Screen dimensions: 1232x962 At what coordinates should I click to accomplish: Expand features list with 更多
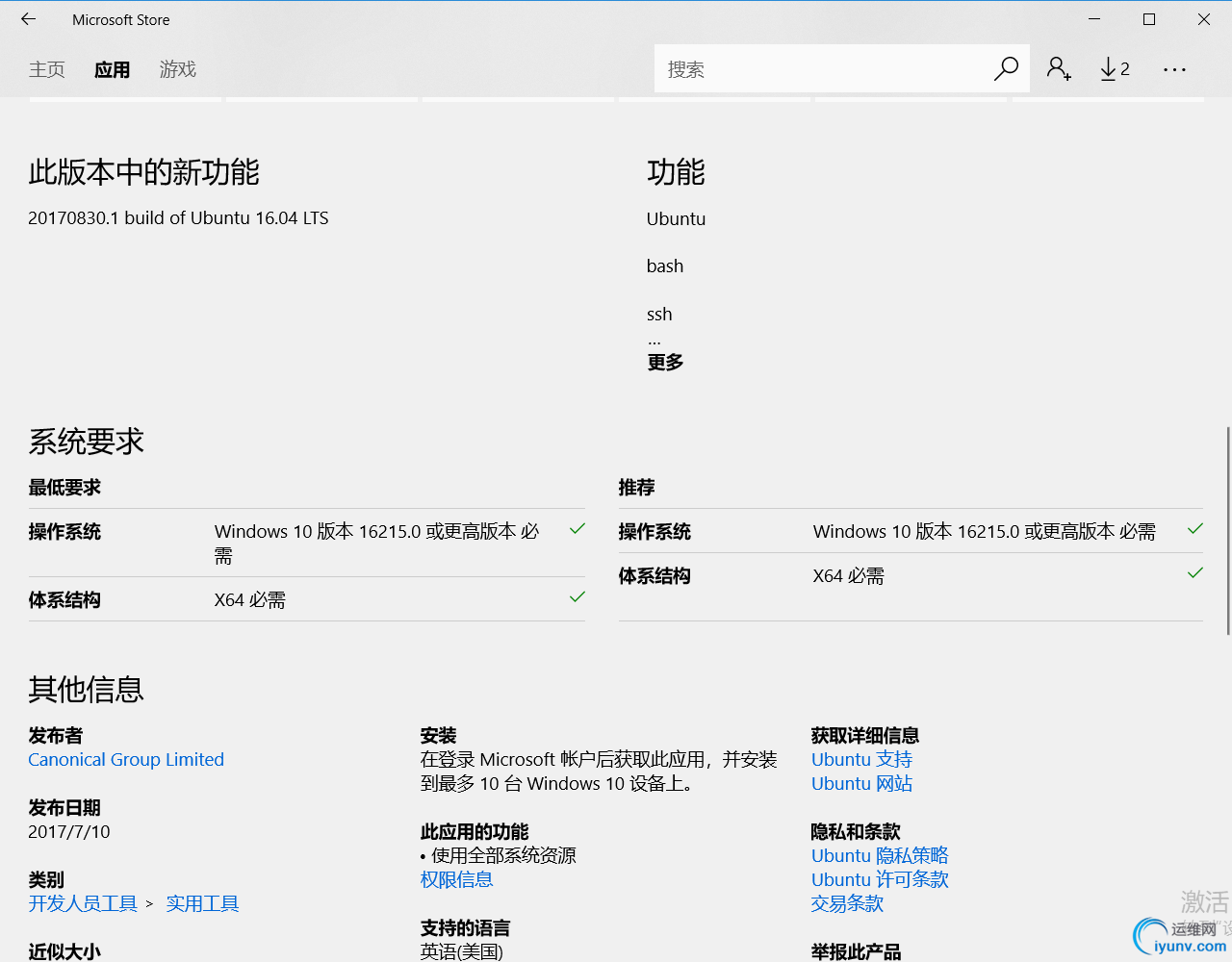pyautogui.click(x=665, y=362)
